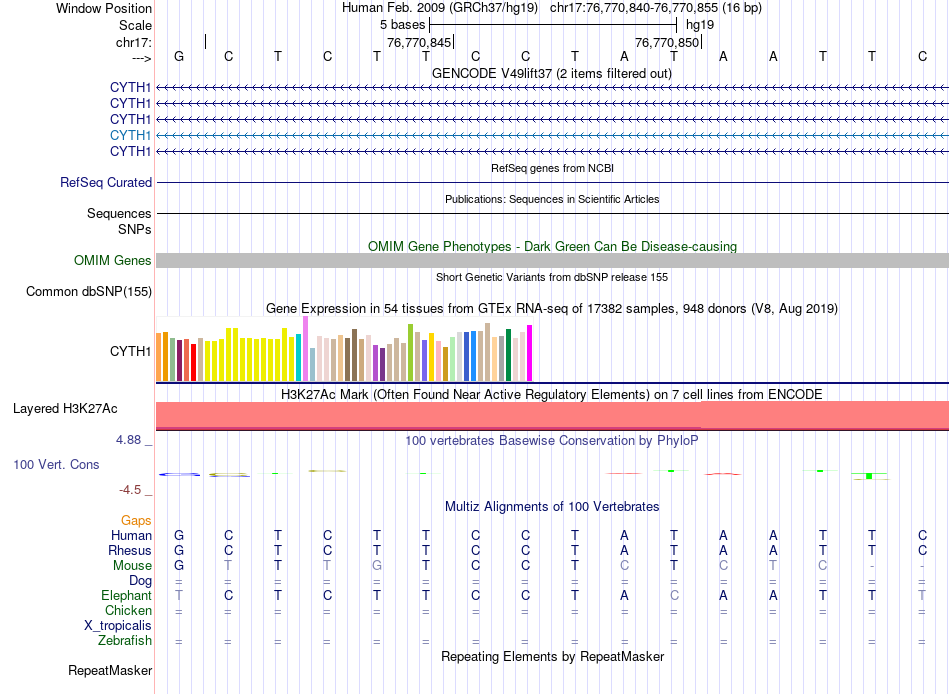
Task: Click the magenta bar ending the GTEx chart
Action: click(x=530, y=353)
